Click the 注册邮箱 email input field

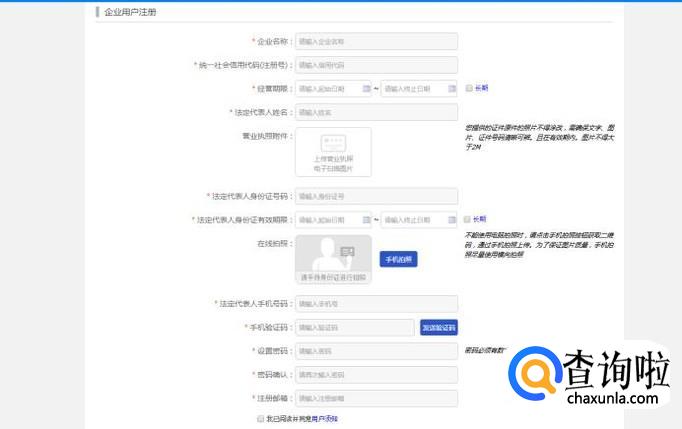coord(376,399)
